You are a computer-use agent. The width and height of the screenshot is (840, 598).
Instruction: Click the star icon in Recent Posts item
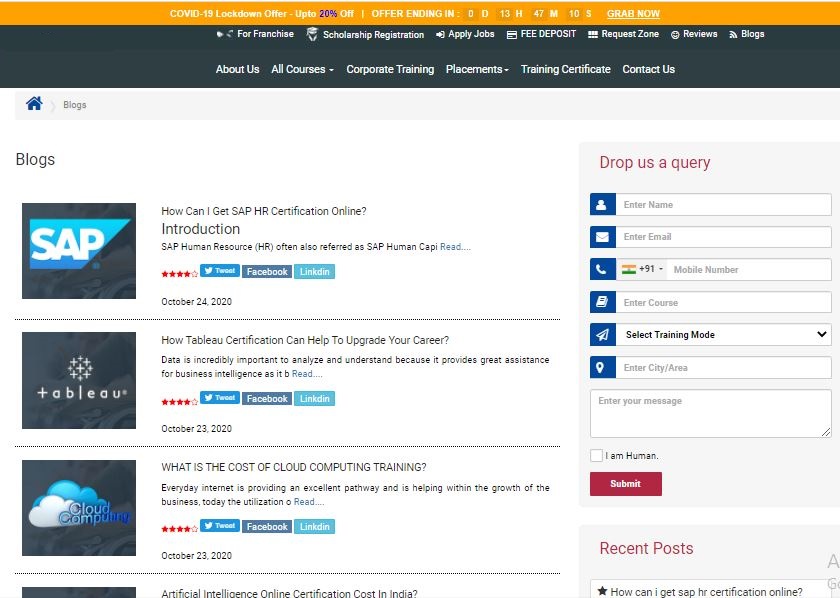pos(603,591)
